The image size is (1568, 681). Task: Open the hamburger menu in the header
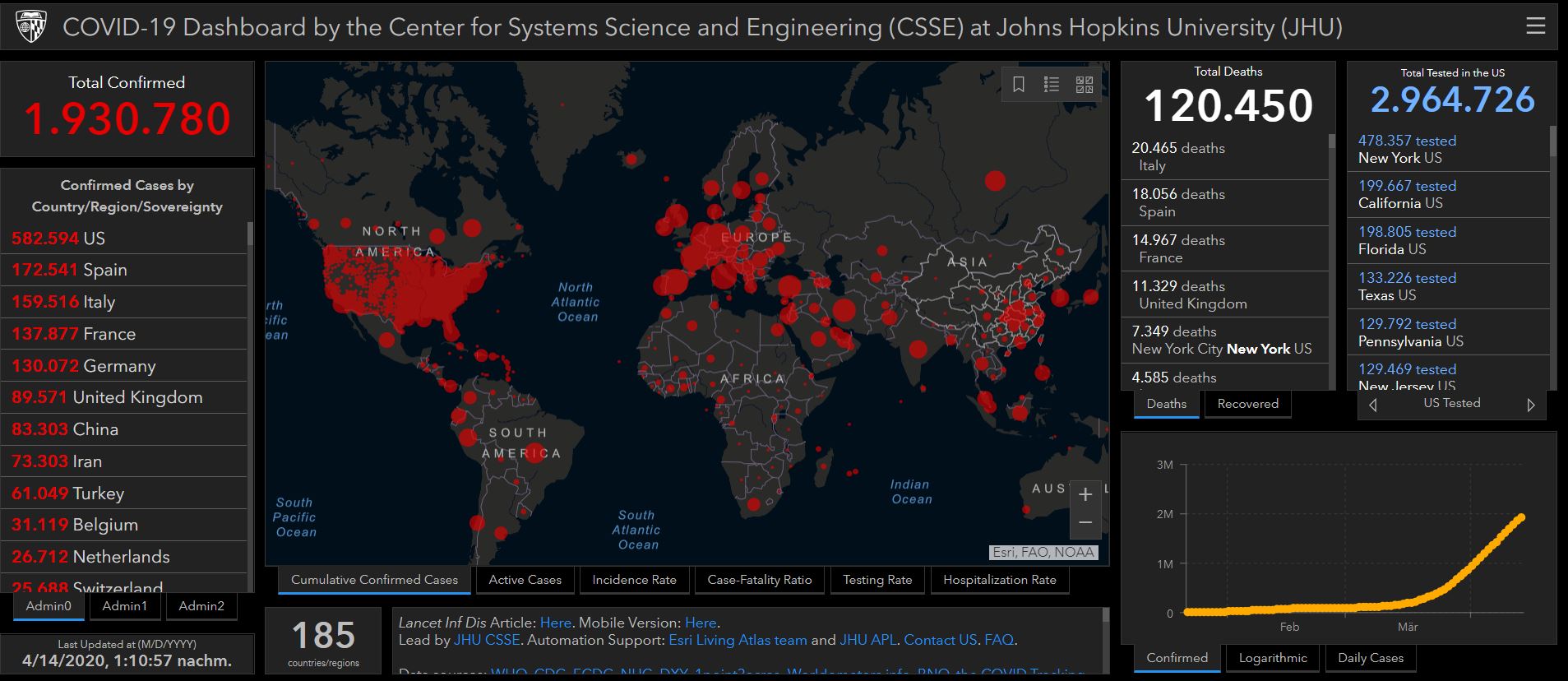click(1535, 26)
